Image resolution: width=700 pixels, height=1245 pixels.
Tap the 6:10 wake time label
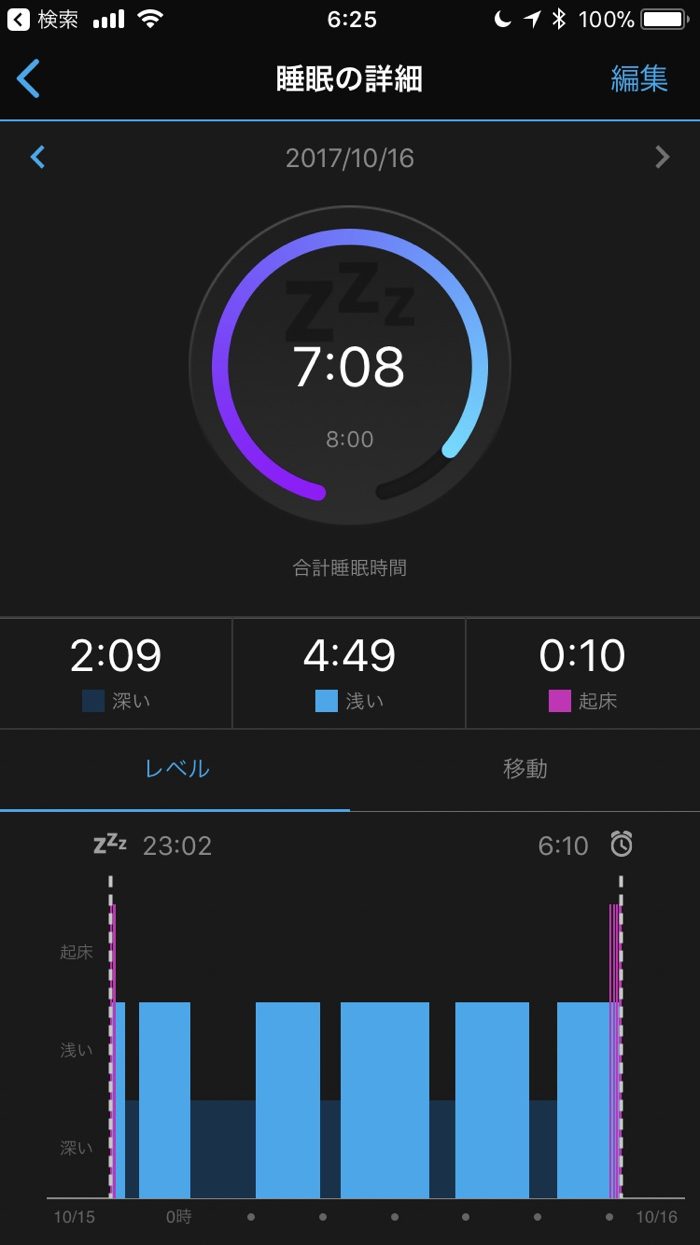563,846
